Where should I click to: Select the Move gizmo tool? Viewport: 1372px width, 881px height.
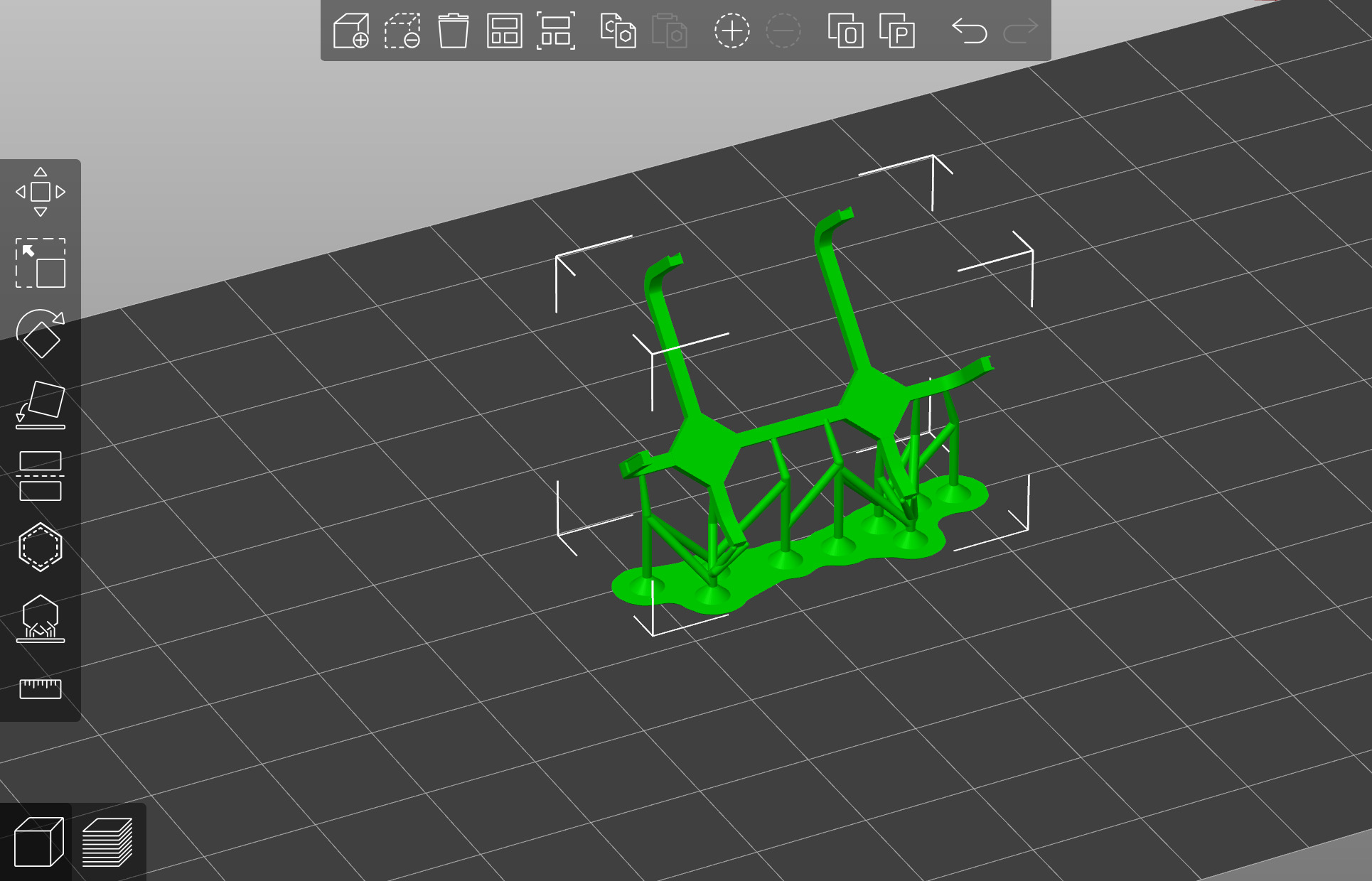click(41, 192)
